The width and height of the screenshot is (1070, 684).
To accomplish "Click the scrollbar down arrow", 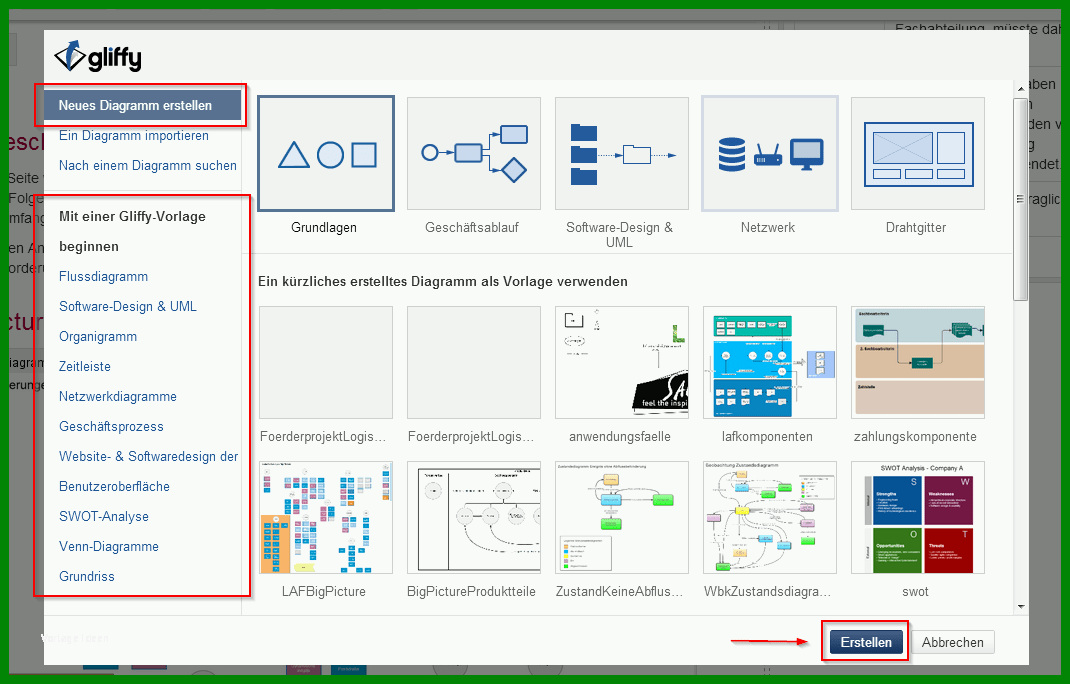I will point(1021,606).
